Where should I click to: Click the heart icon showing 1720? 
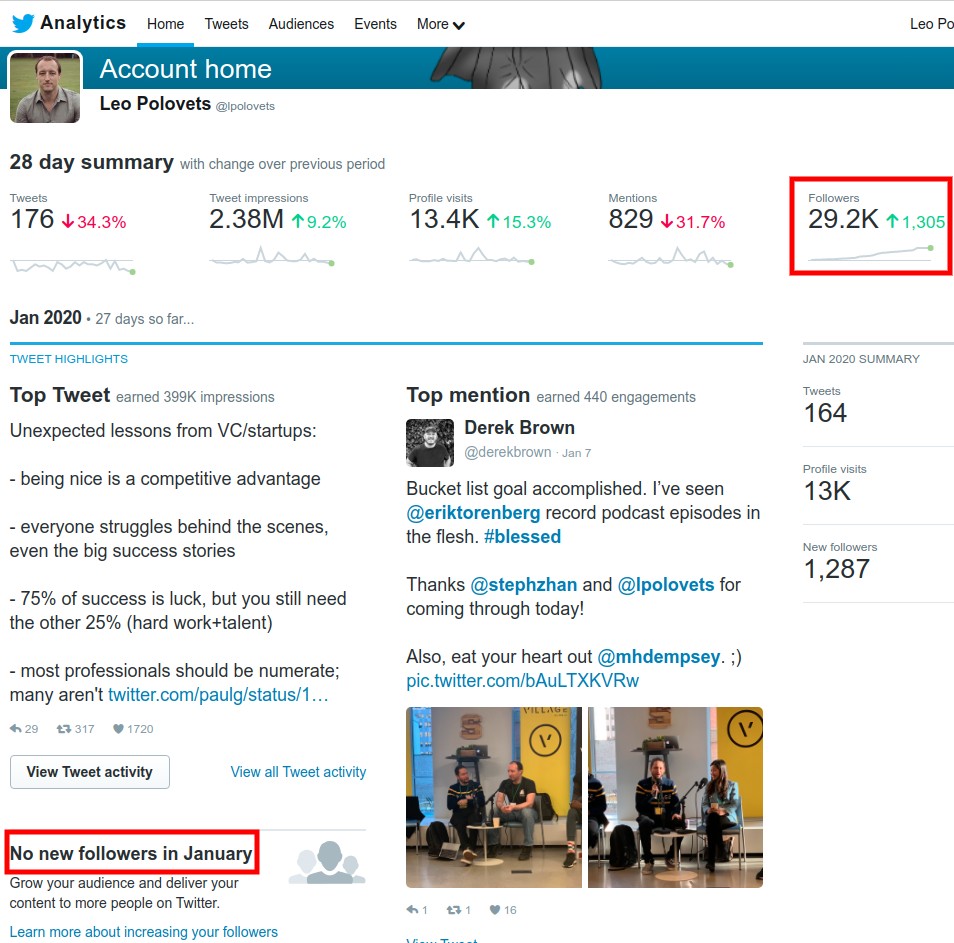click(119, 729)
